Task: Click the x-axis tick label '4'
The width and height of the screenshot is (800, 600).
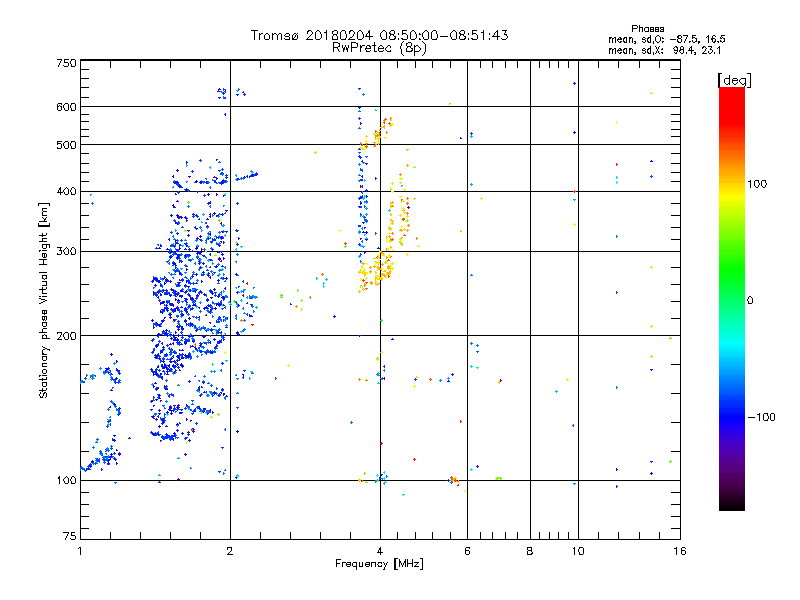Action: 380,551
